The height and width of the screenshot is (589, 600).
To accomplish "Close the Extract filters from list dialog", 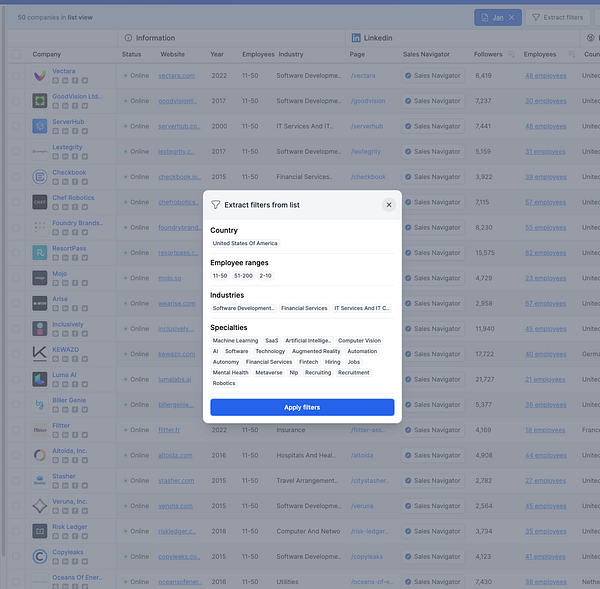I will 388,205.
